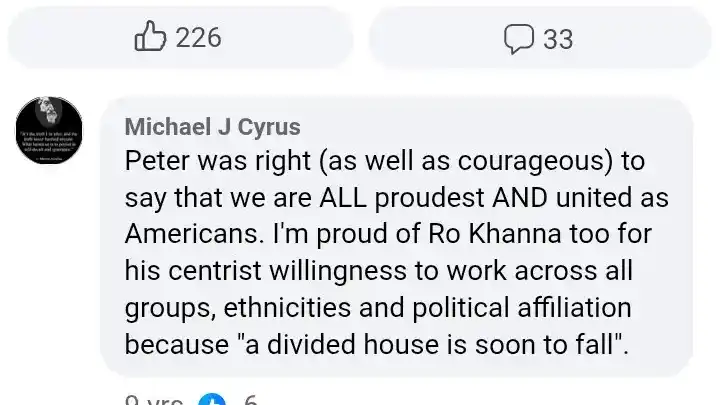
Task: Open the reaction count 6 beside the like icon
Action: point(250,401)
